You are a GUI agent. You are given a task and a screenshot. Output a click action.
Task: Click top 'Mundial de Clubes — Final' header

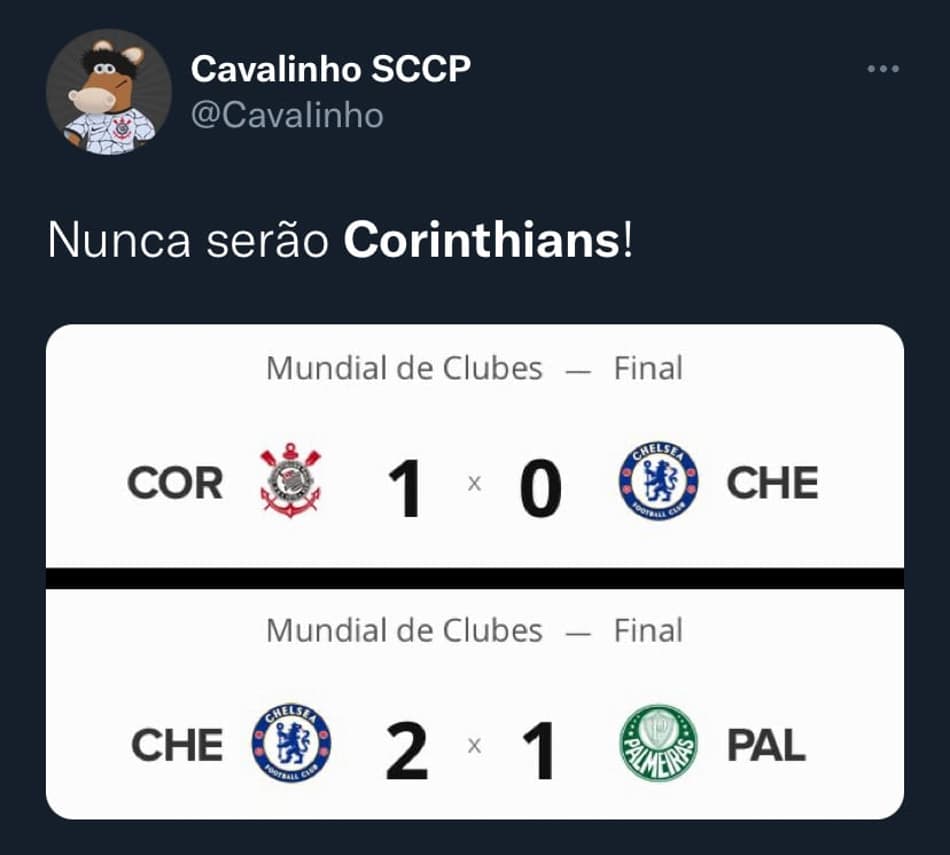[474, 368]
